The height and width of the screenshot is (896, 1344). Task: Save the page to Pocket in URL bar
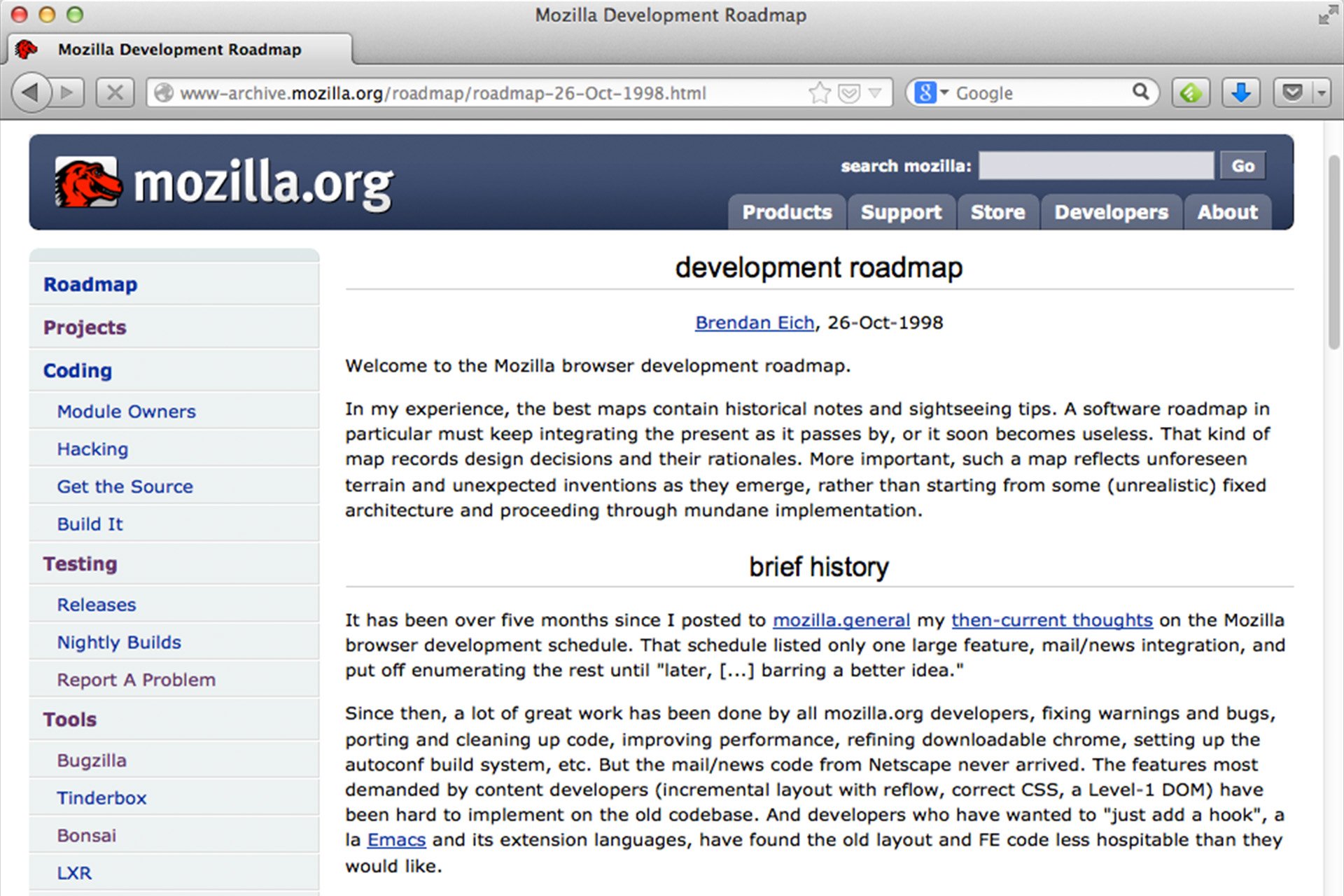point(848,92)
